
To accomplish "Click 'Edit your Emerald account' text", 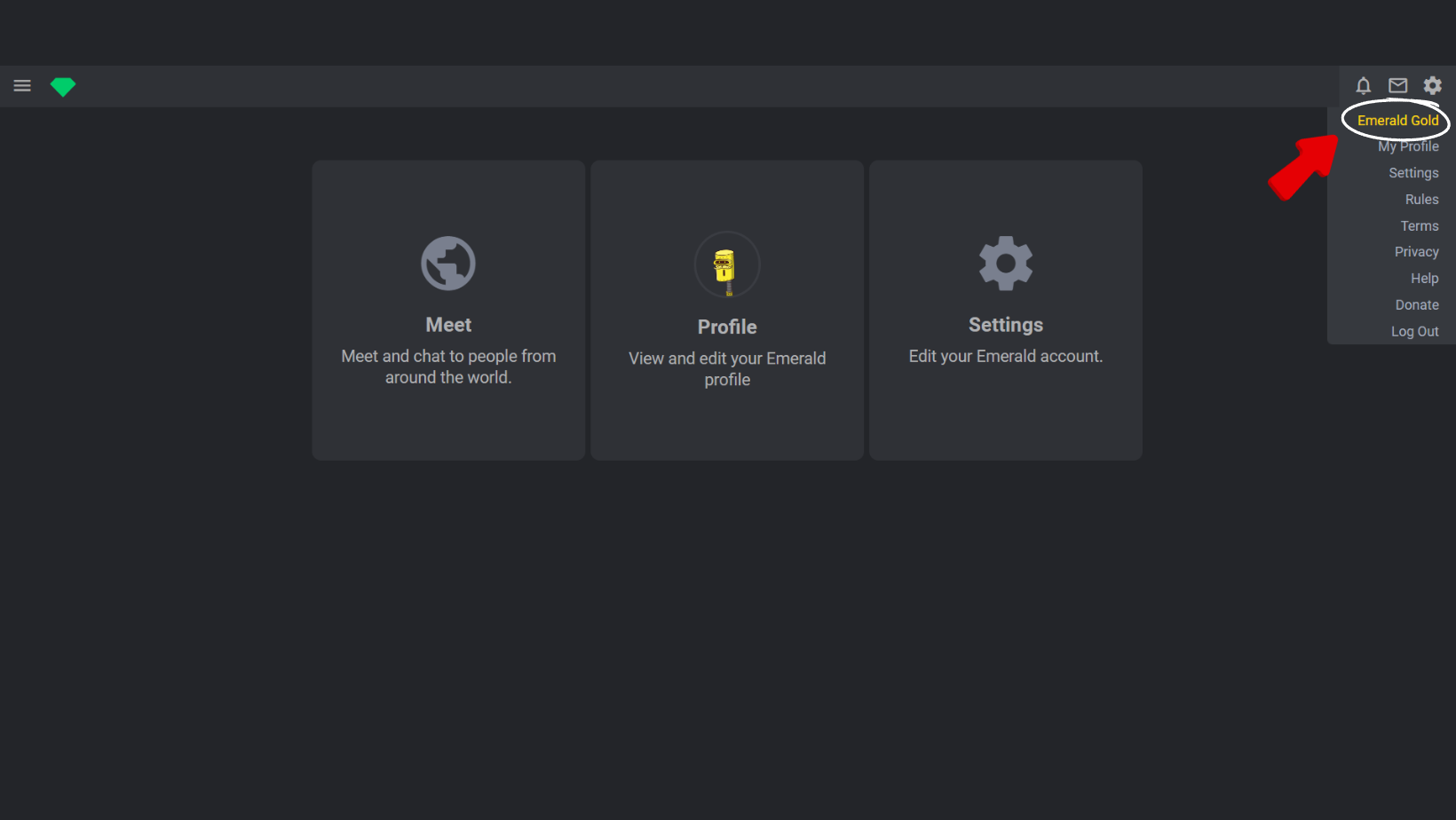I will coord(1005,356).
